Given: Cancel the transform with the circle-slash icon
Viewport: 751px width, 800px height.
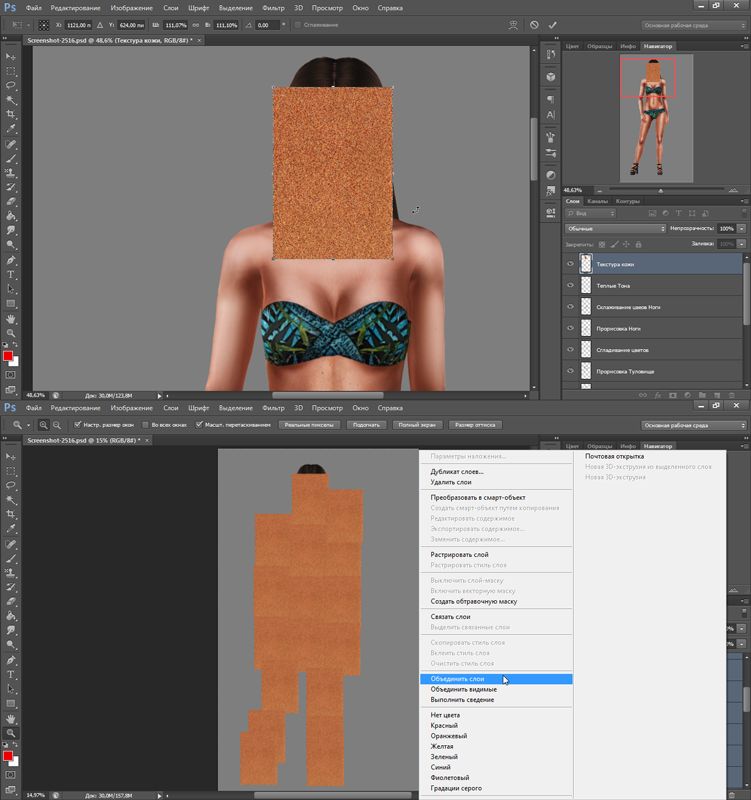Looking at the screenshot, I should point(534,25).
